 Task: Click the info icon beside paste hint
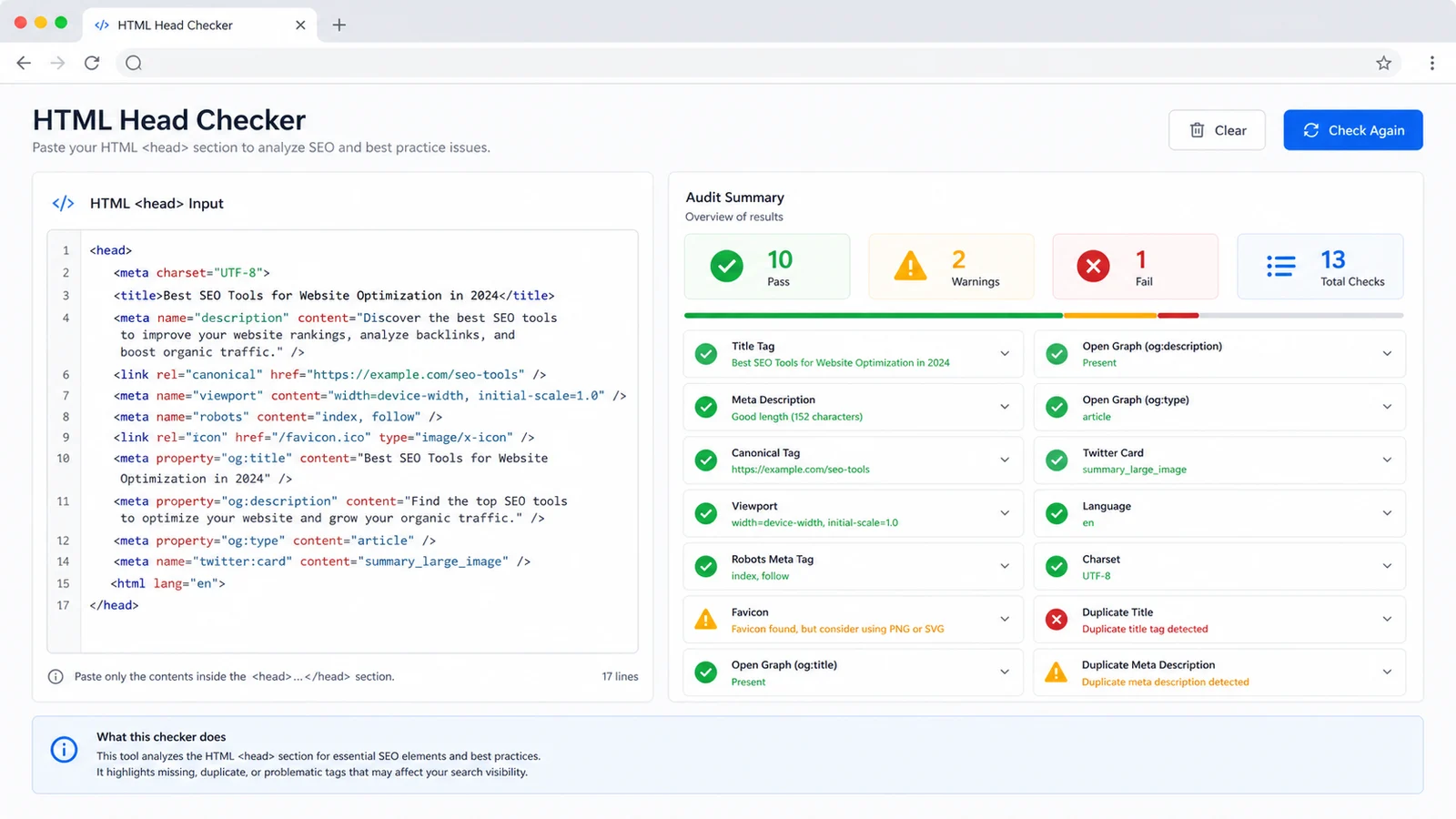pos(56,676)
